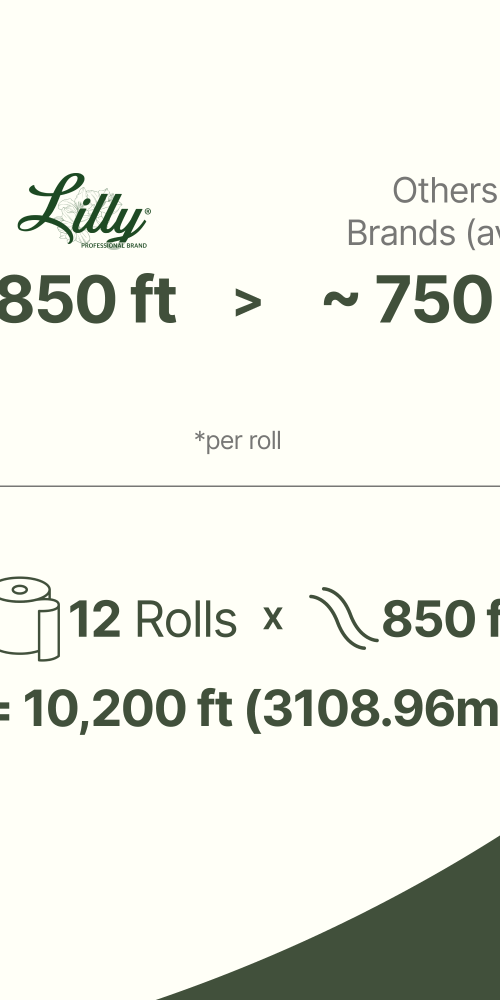Click the greater-than comparison symbol
This screenshot has height=1000, width=500.
click(248, 302)
